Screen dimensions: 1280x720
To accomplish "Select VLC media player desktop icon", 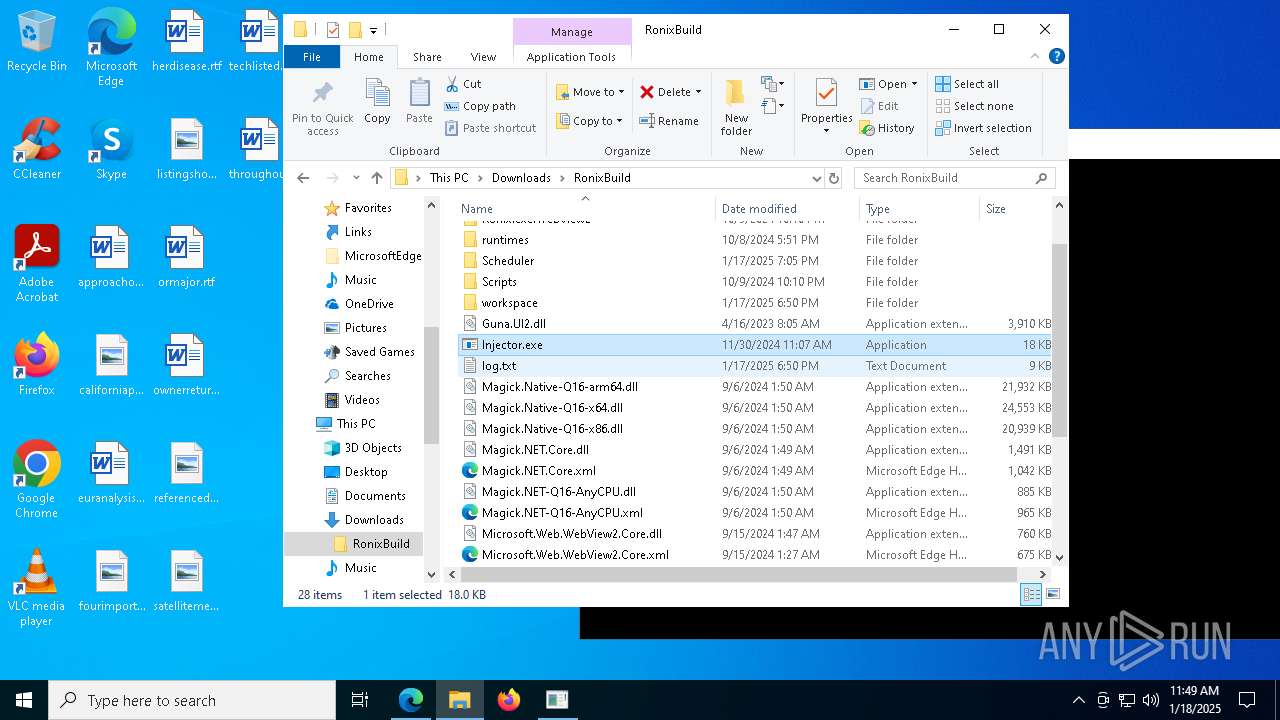I will point(37,588).
